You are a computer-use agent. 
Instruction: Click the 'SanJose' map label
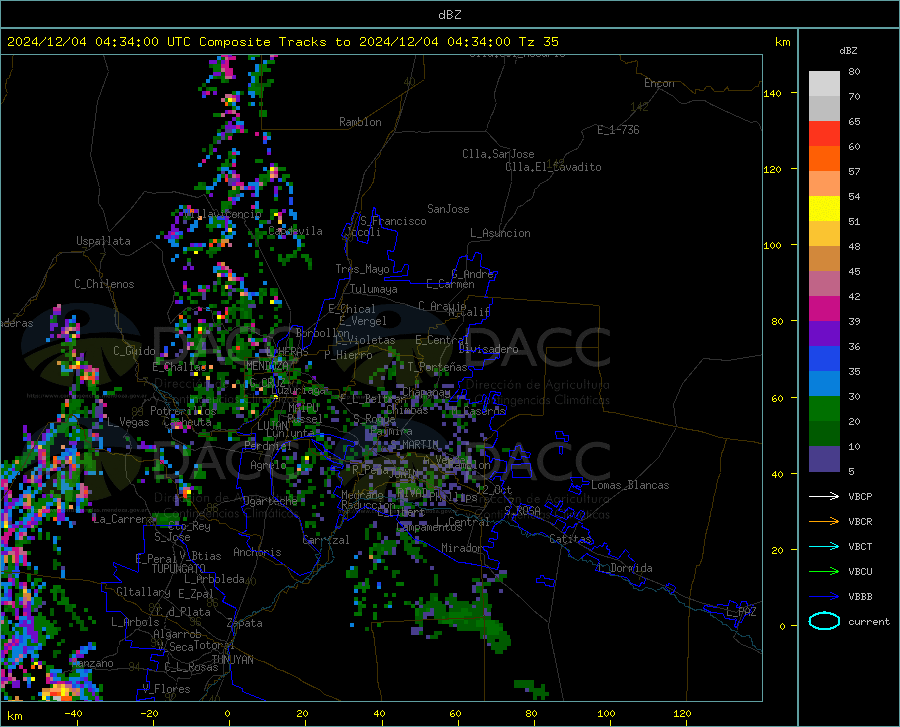448,209
